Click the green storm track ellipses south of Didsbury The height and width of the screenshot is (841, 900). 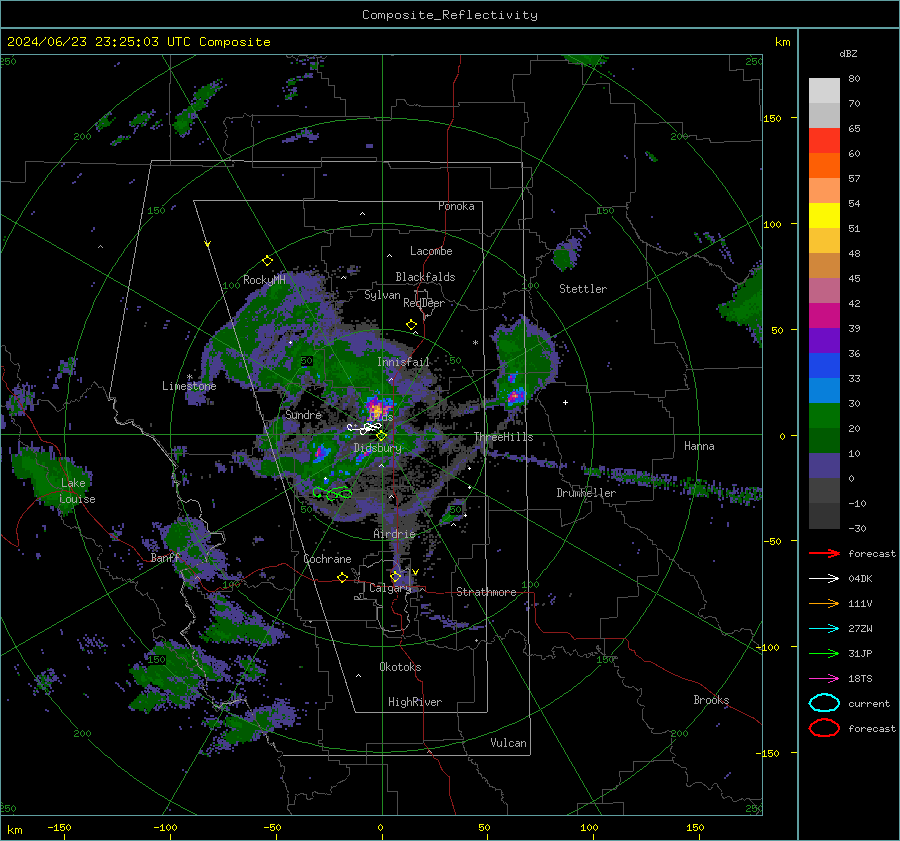332,493
